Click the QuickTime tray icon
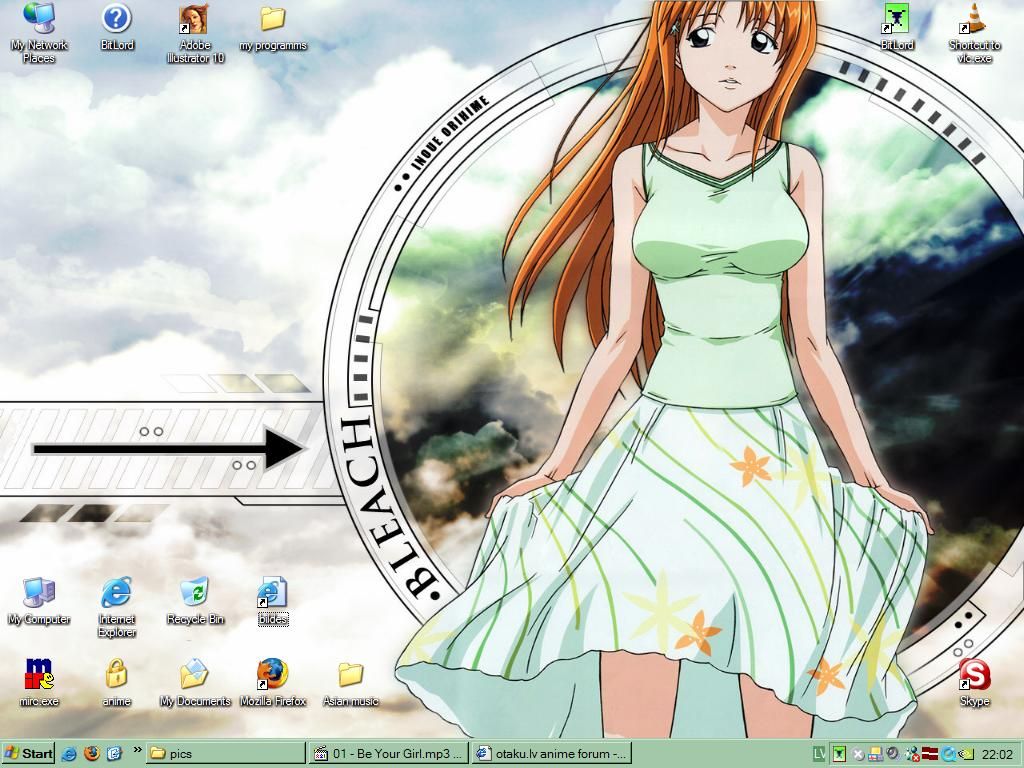Image resolution: width=1024 pixels, height=768 pixels. pos(948,754)
